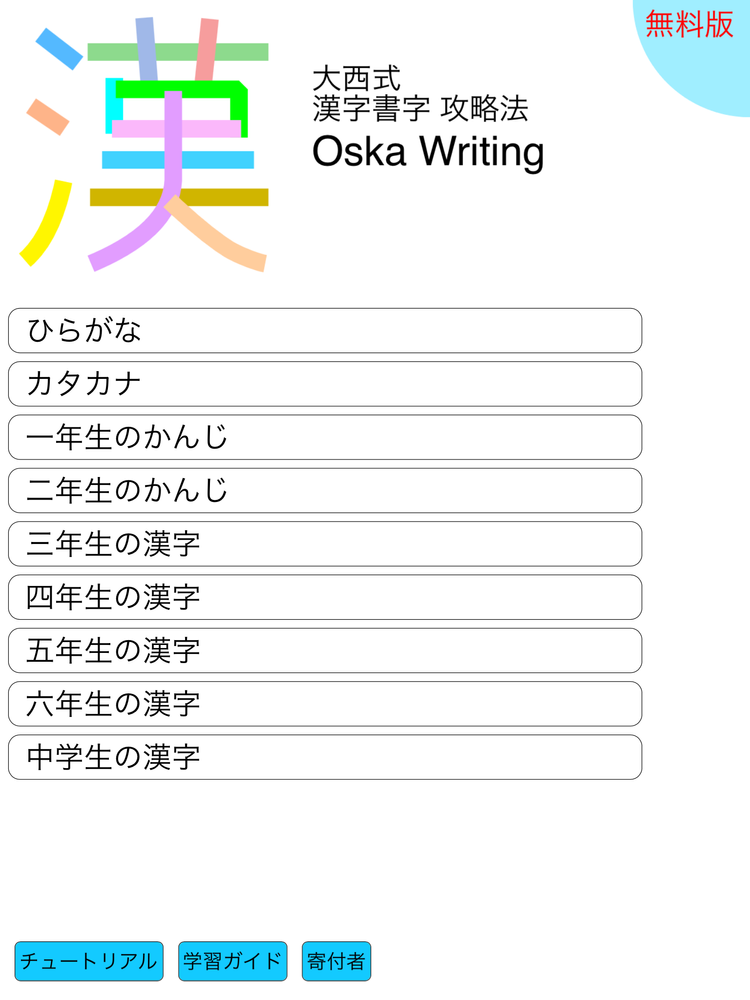Open 中学生の漢字
Screen dimensions: 750x1000
[325, 756]
